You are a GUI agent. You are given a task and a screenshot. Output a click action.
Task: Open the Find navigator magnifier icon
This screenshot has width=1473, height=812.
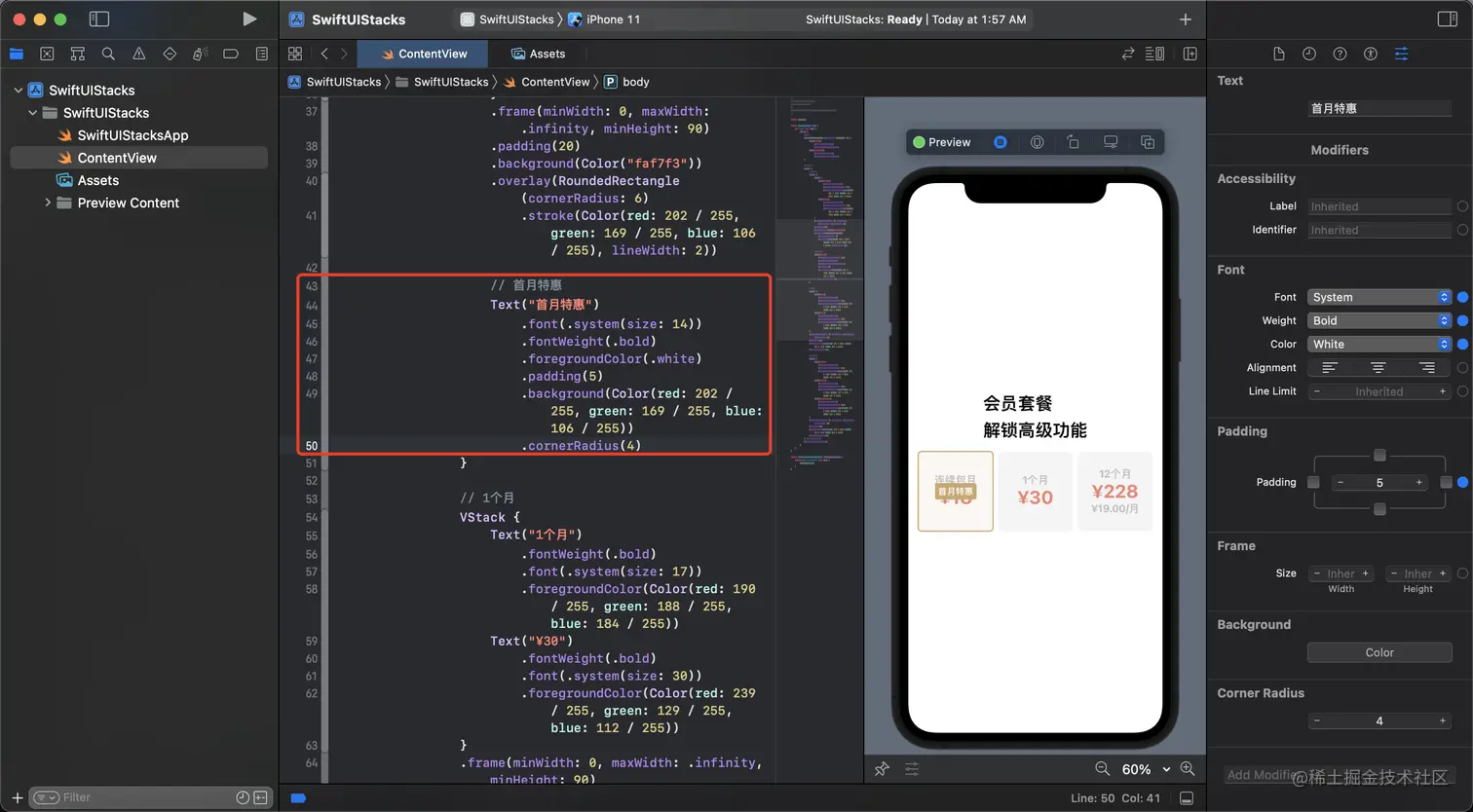click(108, 54)
